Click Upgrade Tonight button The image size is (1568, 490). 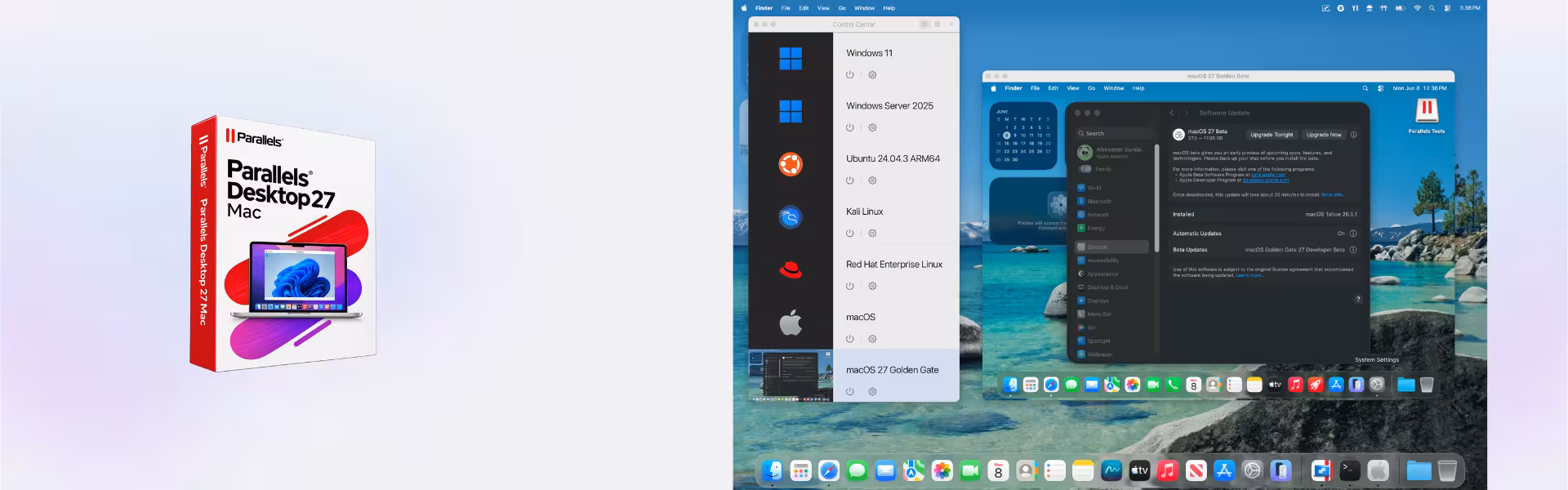pyautogui.click(x=1272, y=135)
